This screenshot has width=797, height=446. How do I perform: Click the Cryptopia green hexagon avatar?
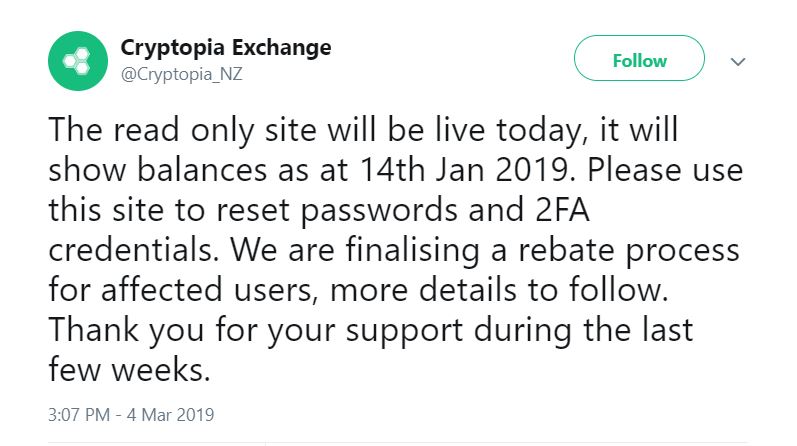pyautogui.click(x=77, y=59)
